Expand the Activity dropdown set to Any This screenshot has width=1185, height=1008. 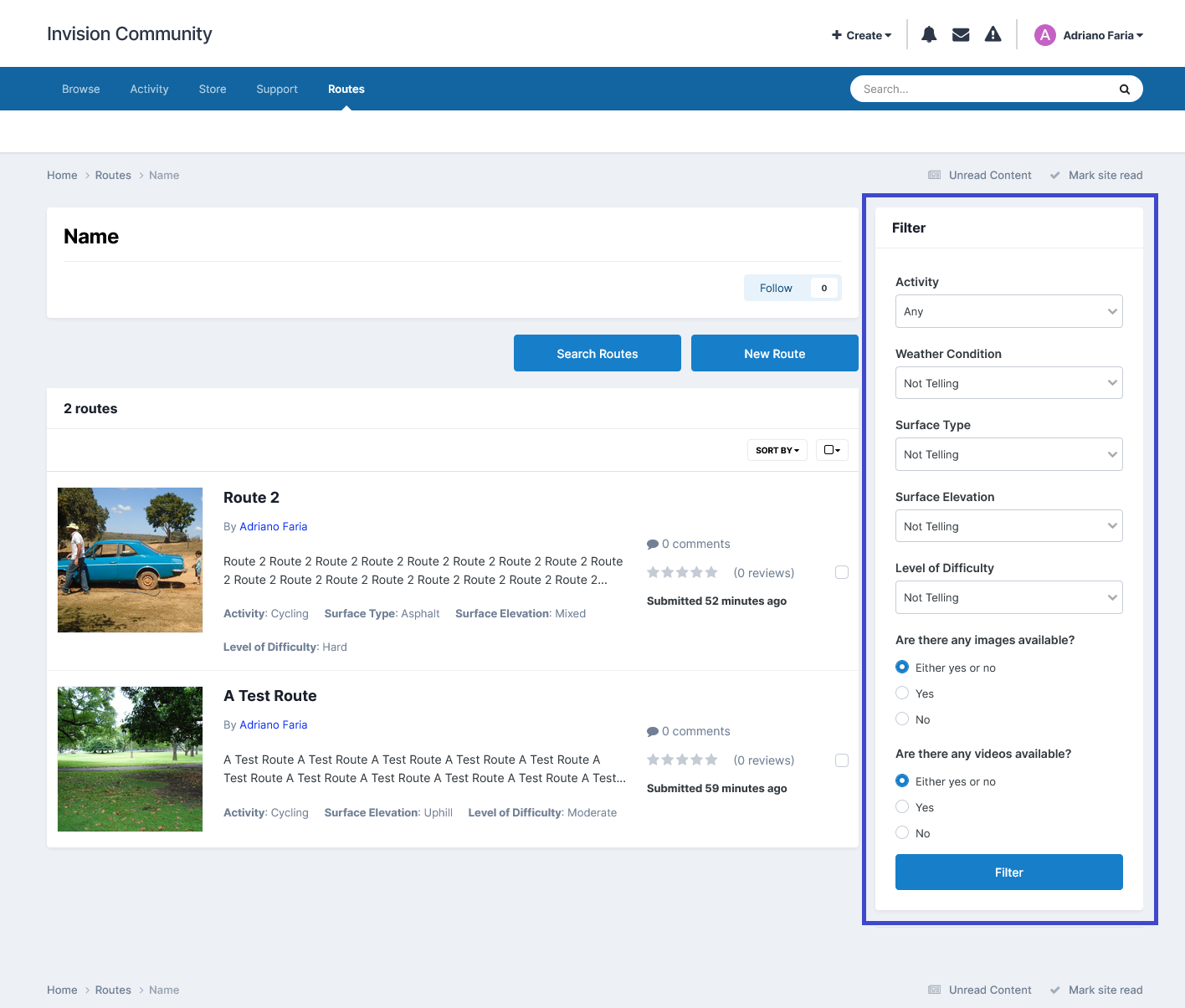[1009, 311]
